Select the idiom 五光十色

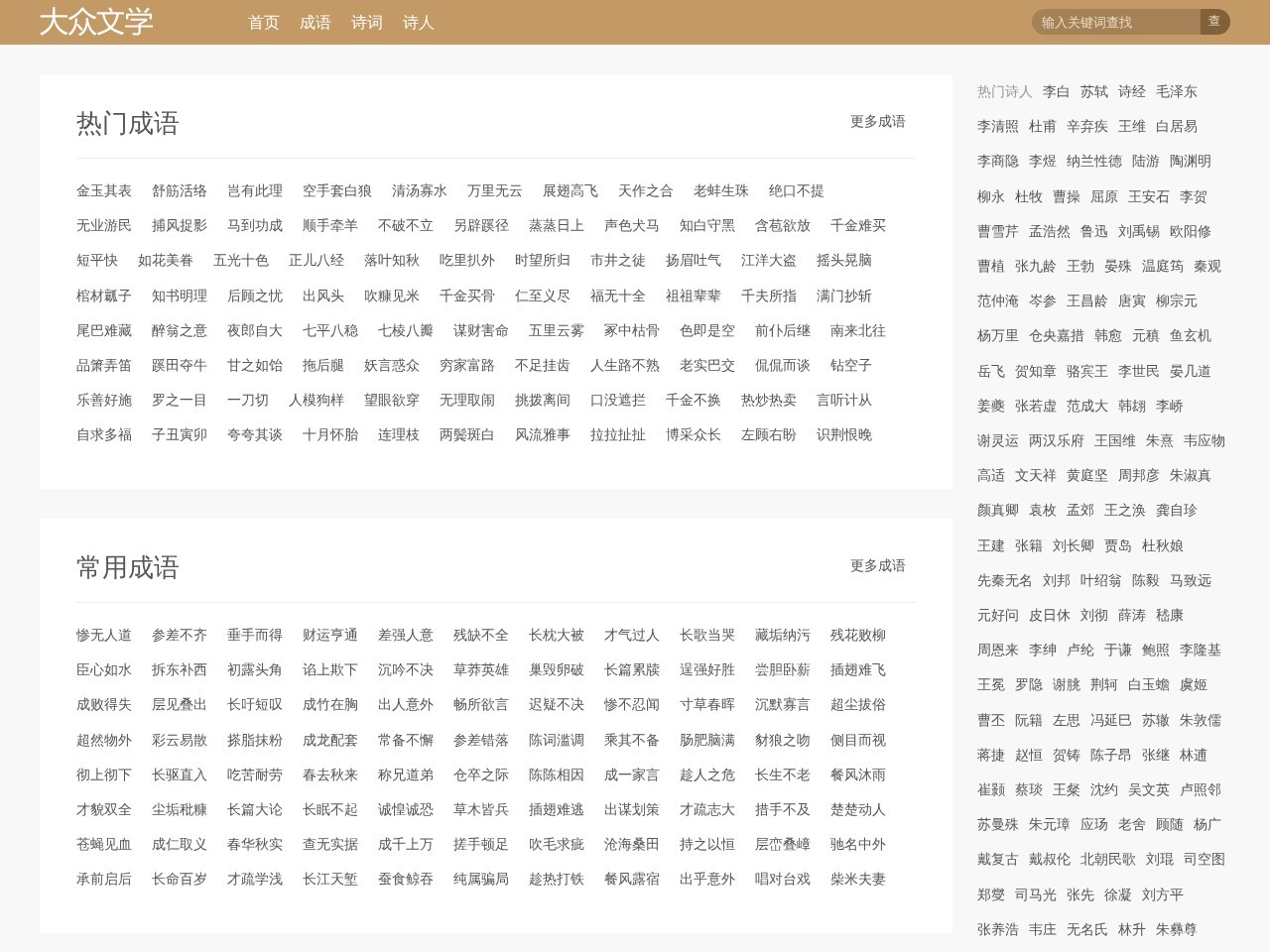click(x=241, y=260)
